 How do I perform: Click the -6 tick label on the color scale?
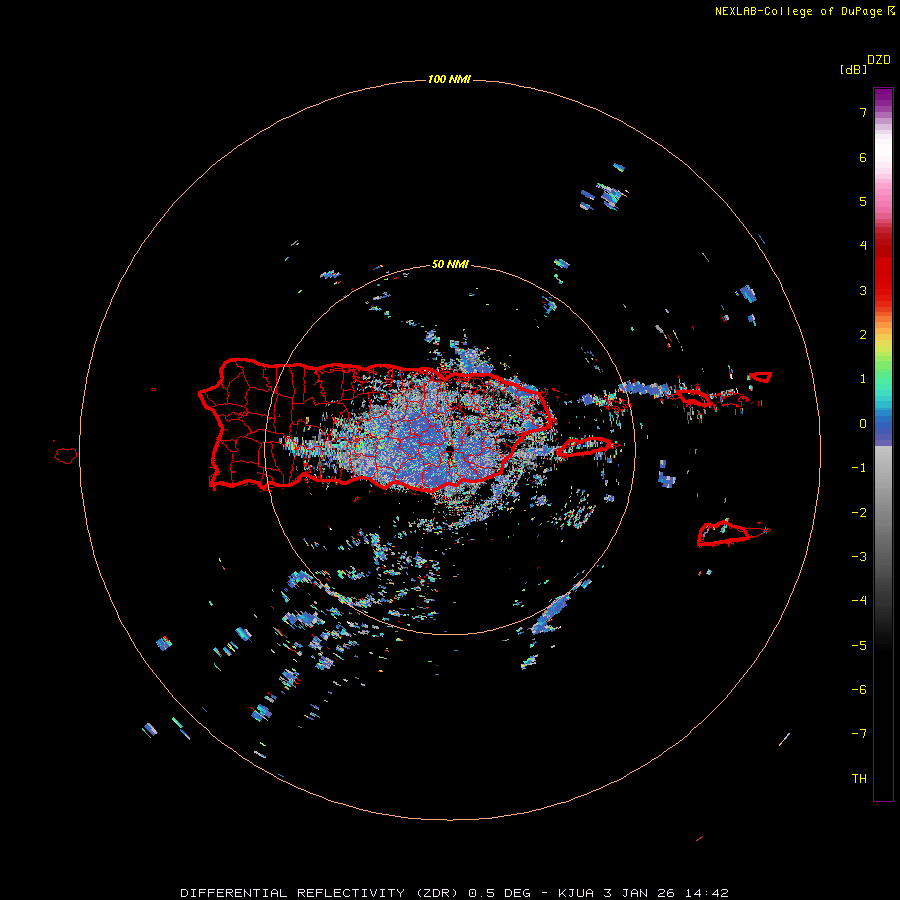(x=859, y=690)
